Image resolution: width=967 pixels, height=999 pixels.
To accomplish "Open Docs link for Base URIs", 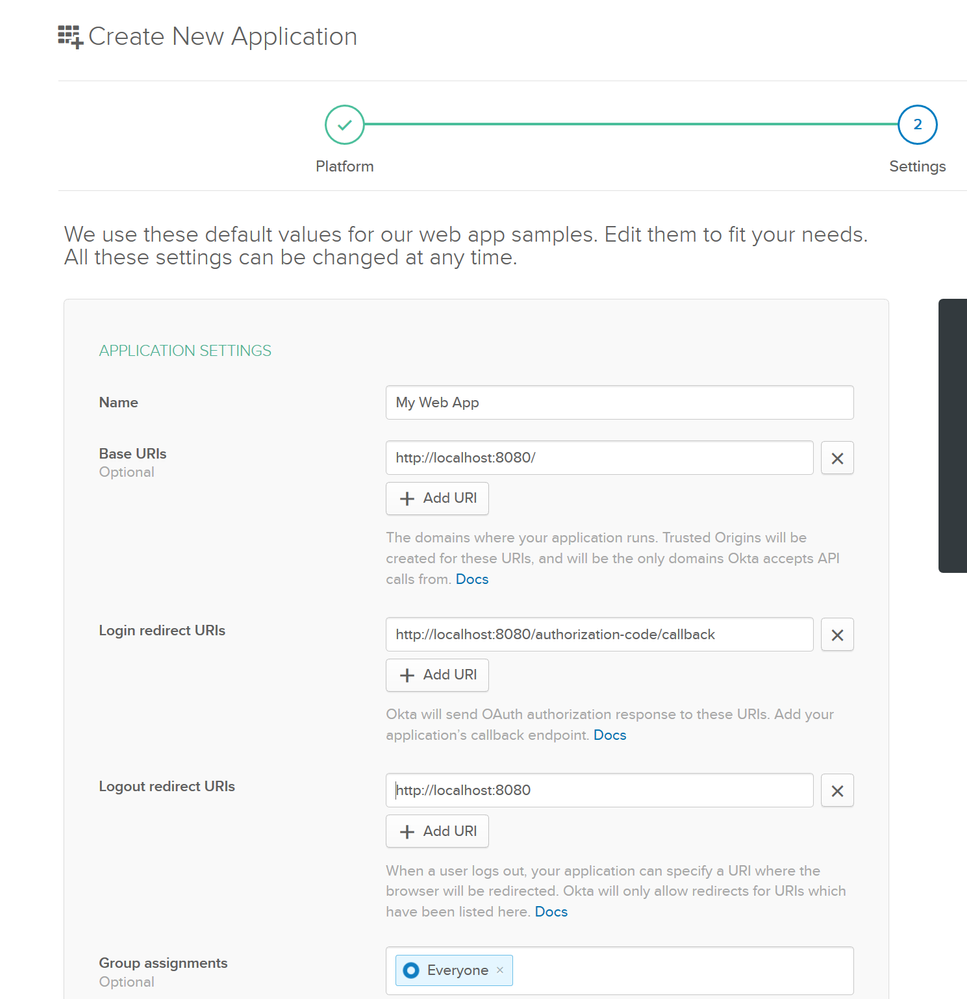I will [x=472, y=579].
